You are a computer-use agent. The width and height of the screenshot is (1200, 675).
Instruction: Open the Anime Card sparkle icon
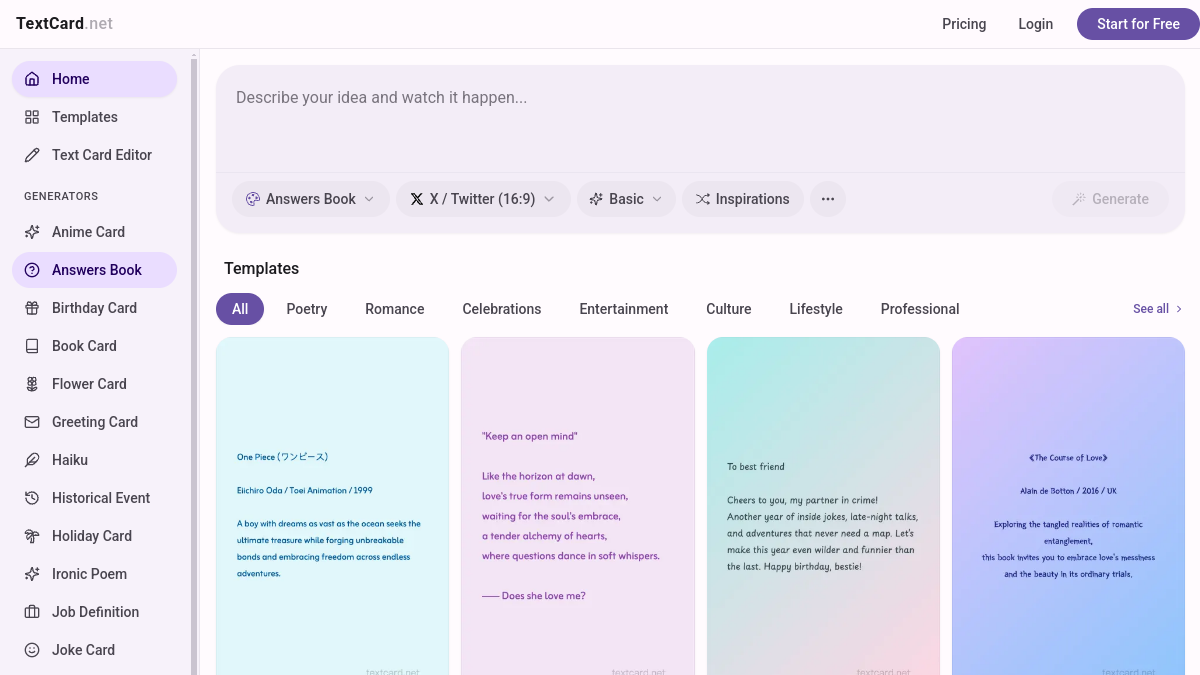(x=32, y=232)
